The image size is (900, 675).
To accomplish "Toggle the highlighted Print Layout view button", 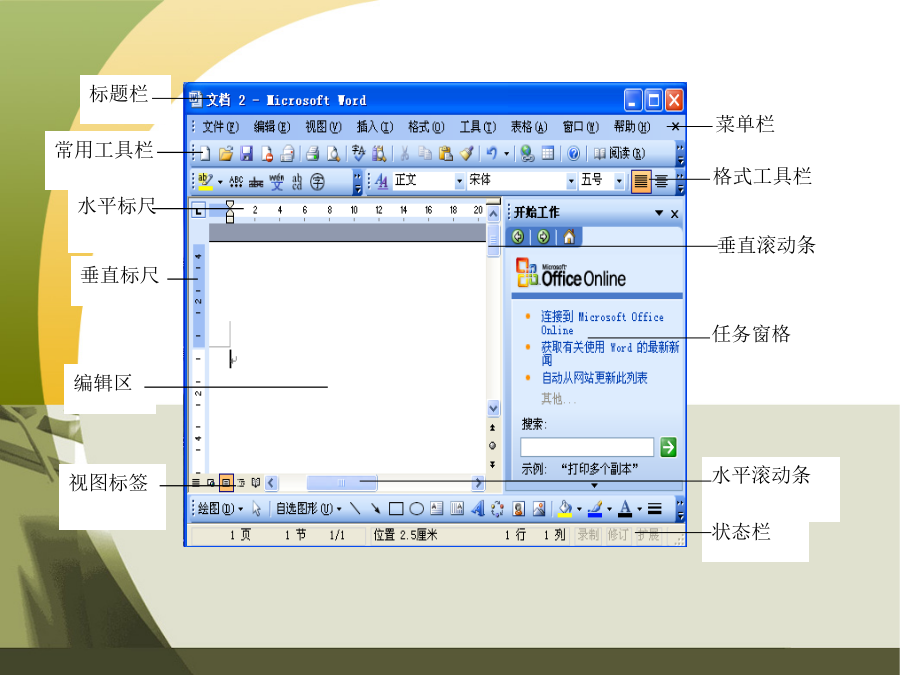I will (x=227, y=483).
